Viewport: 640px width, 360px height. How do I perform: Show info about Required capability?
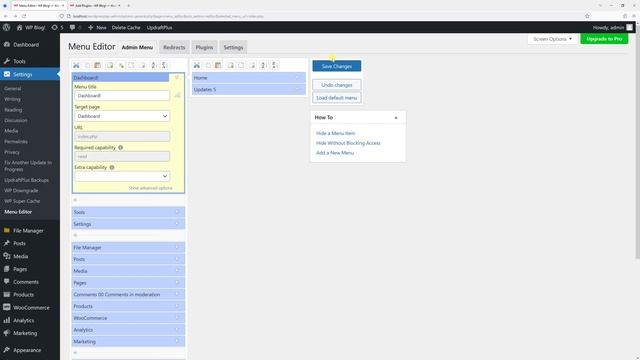click(x=120, y=147)
